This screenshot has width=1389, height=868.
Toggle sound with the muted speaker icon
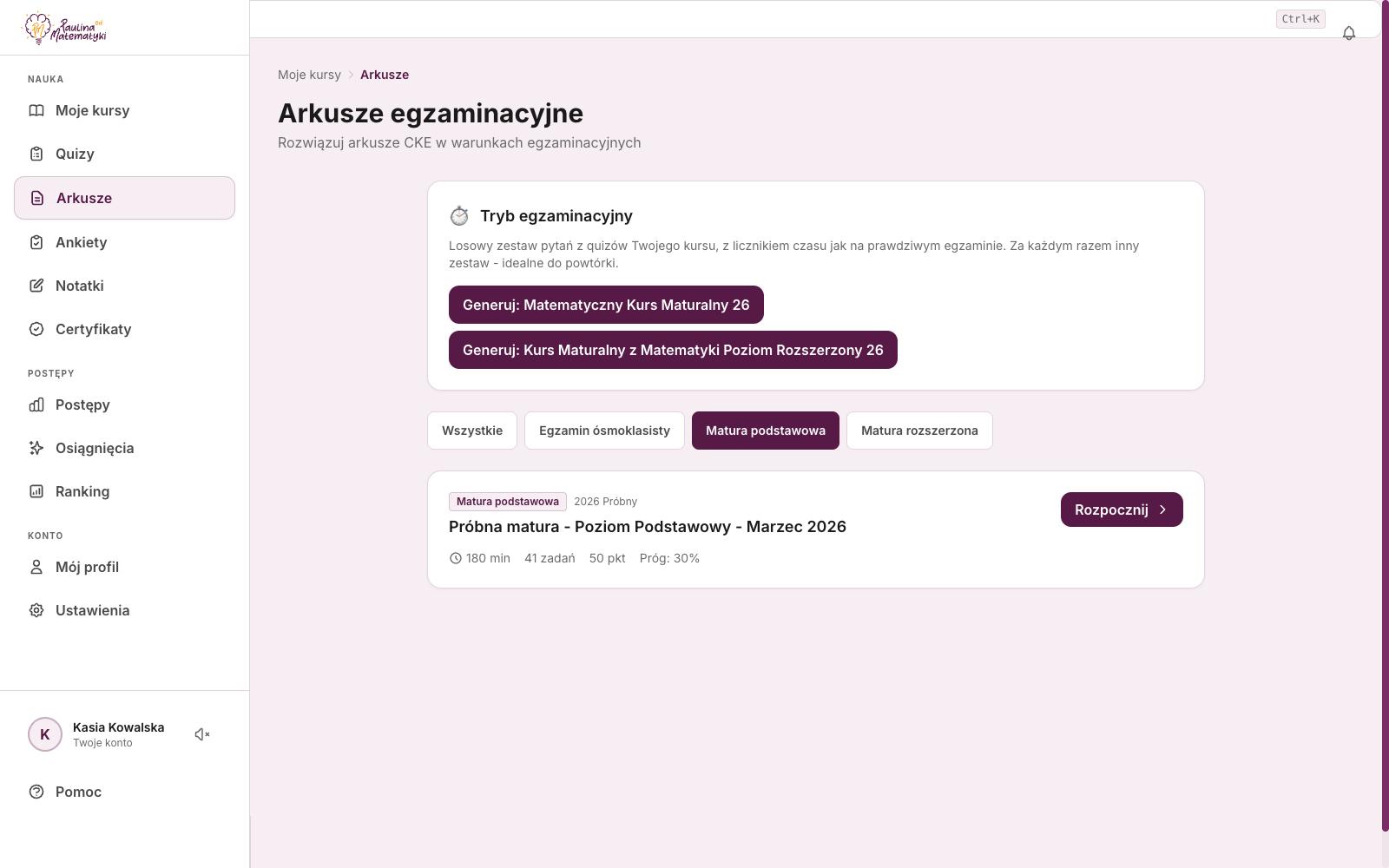click(202, 734)
